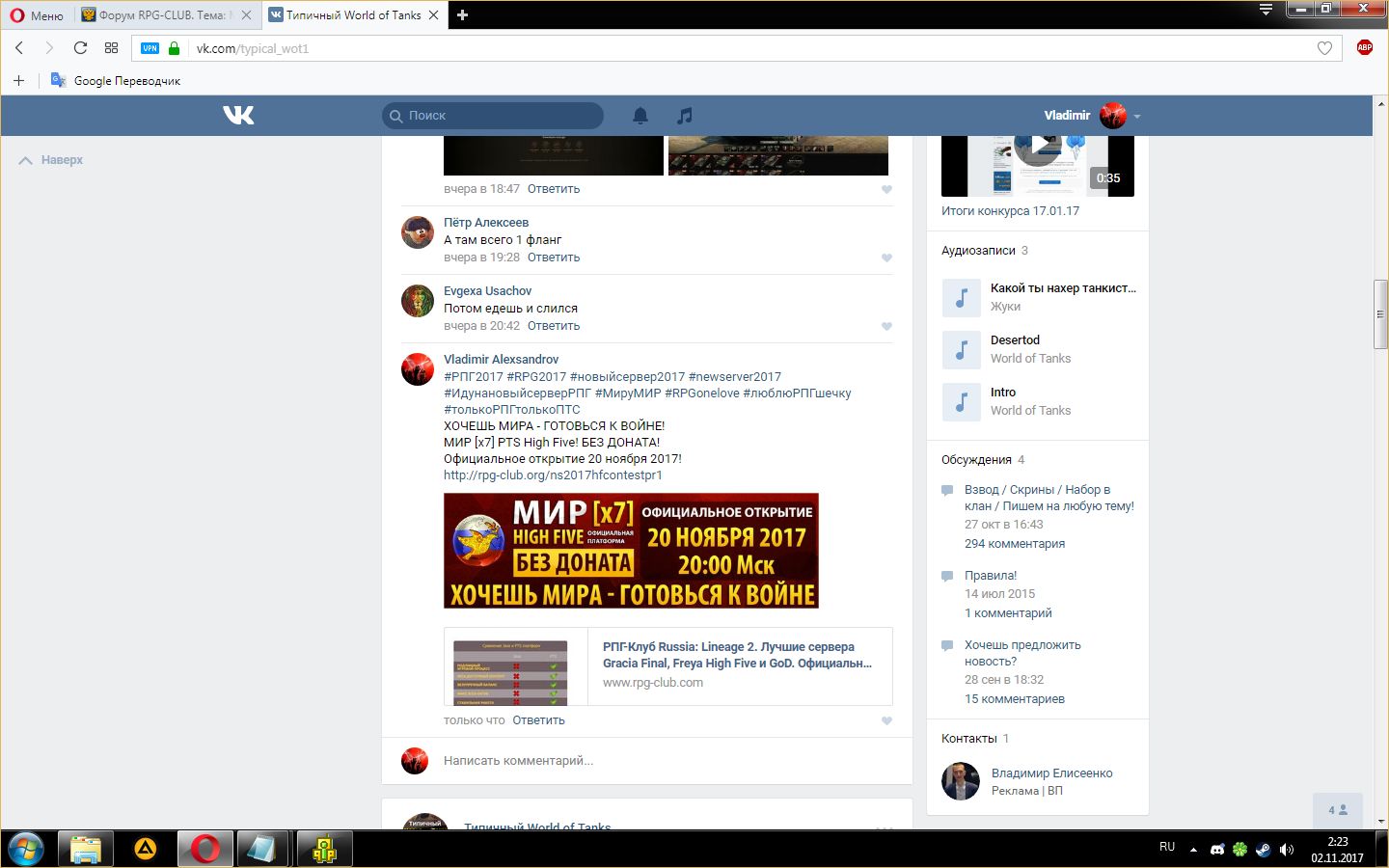Viewport: 1389px width, 868px height.
Task: Play the 'Какой ты нахер танкист' audio track
Action: coord(961,298)
